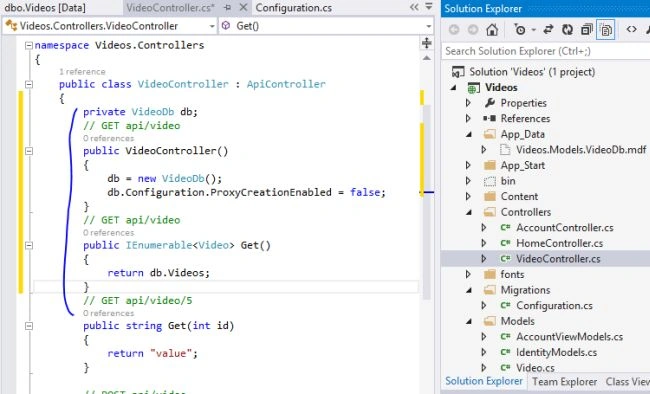Image resolution: width=650 pixels, height=394 pixels.
Task: Go to Solution Explorer Home
Action: click(x=492, y=30)
